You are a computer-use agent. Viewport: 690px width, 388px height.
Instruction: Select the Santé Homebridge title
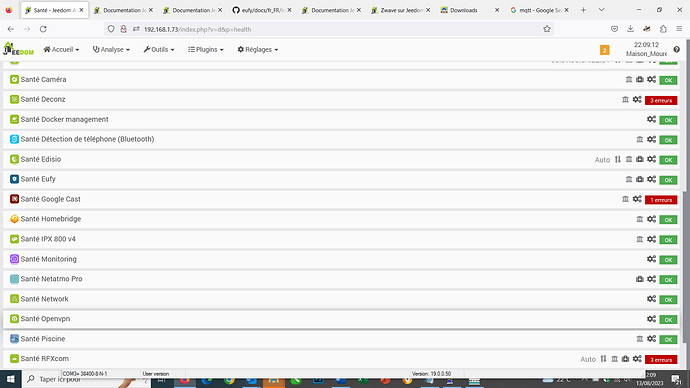pyautogui.click(x=51, y=219)
